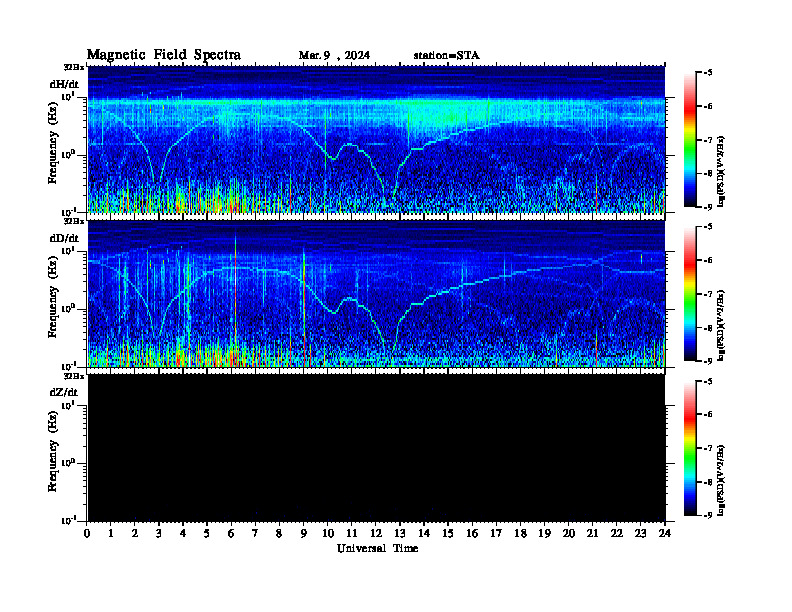
Task: Click hour tick label "1" on time axis
Action: 111,533
